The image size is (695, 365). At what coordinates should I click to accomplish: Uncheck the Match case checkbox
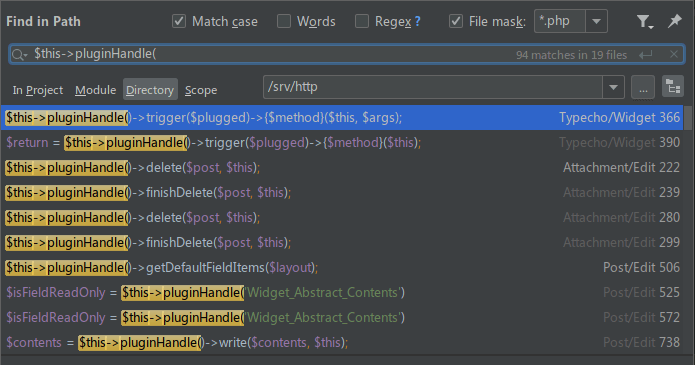[x=179, y=21]
